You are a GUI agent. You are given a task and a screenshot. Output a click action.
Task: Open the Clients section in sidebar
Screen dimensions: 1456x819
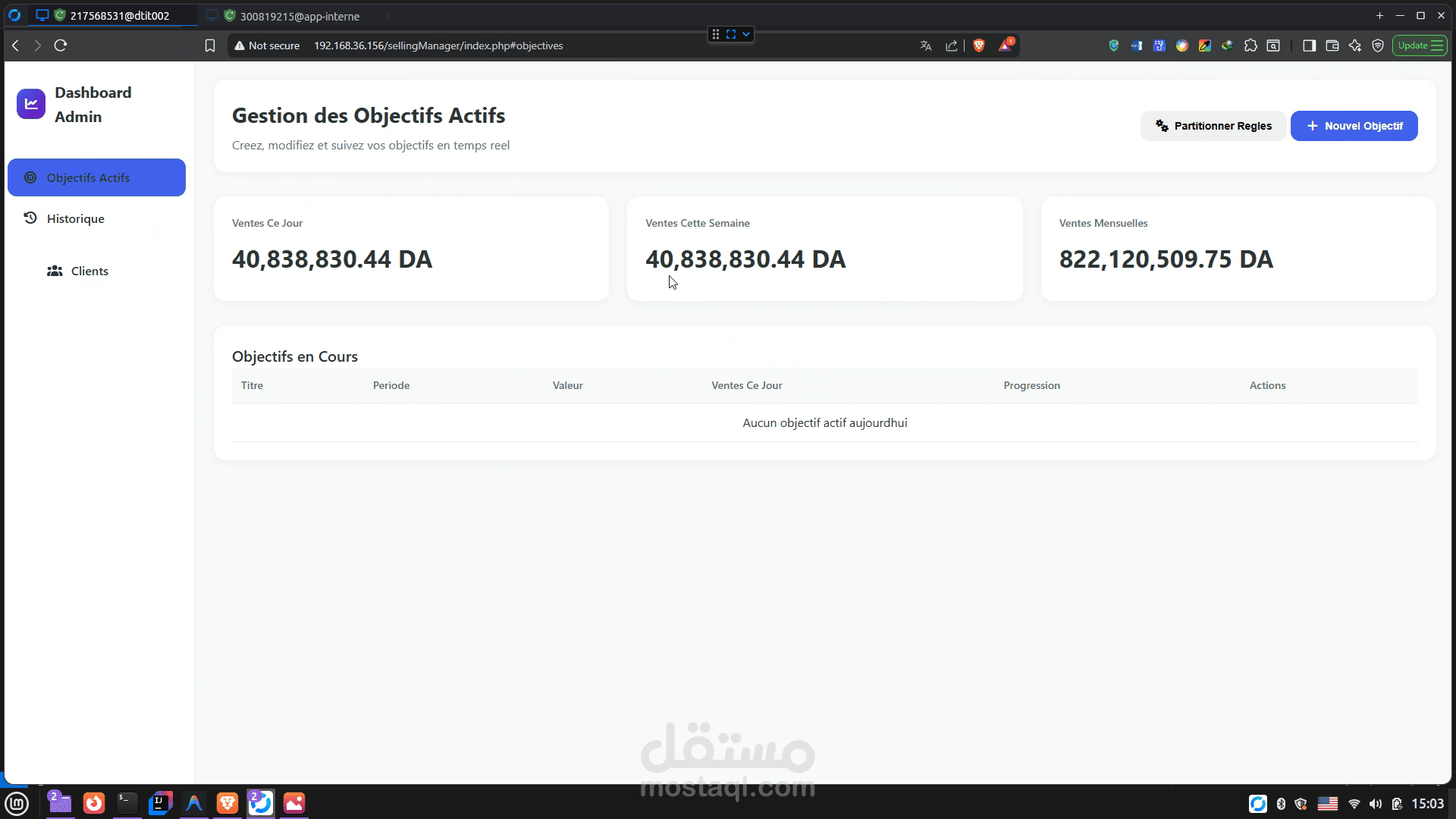pos(89,271)
